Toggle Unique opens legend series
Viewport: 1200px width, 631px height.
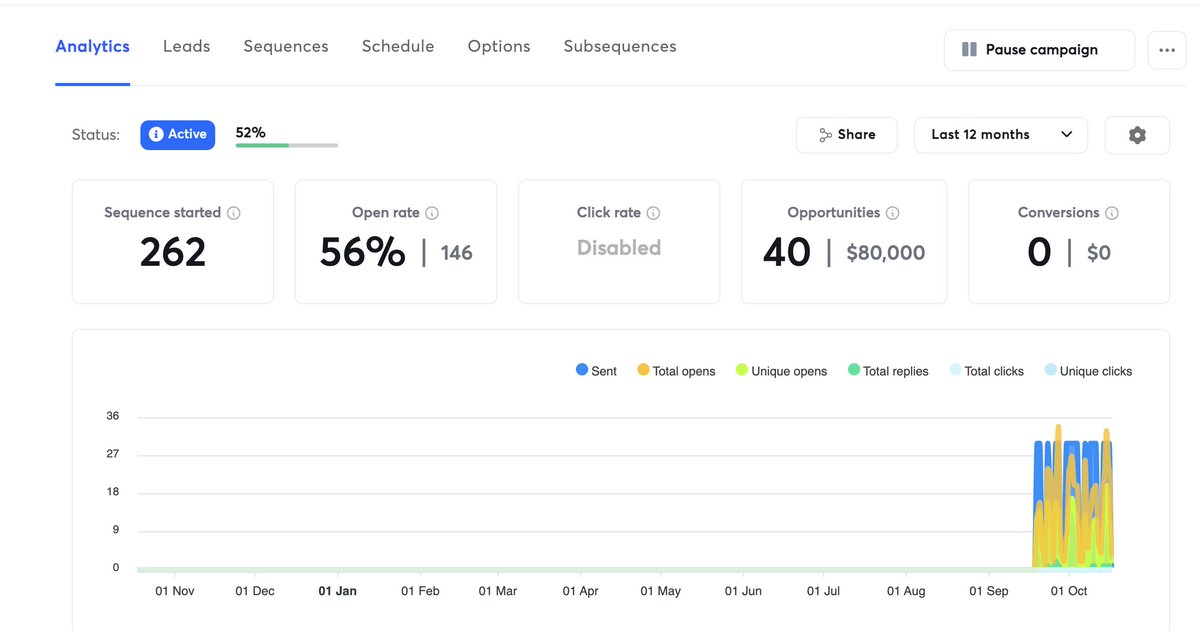click(x=782, y=371)
